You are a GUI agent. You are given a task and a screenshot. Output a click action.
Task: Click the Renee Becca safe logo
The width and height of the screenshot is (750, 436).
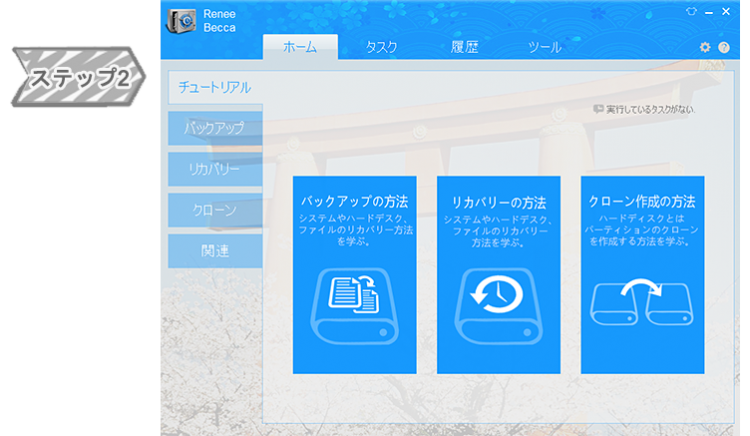pos(181,21)
